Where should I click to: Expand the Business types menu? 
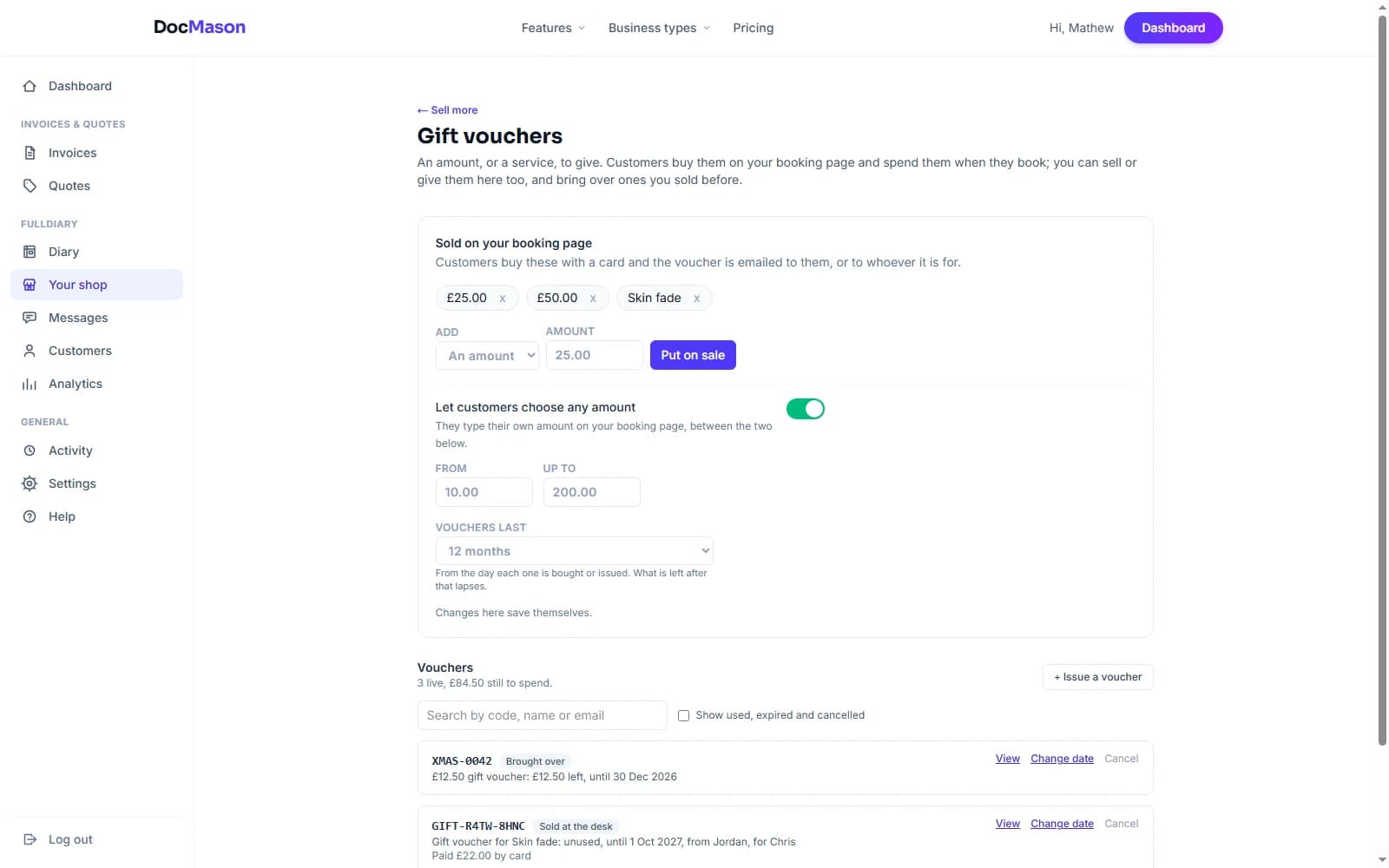(659, 28)
